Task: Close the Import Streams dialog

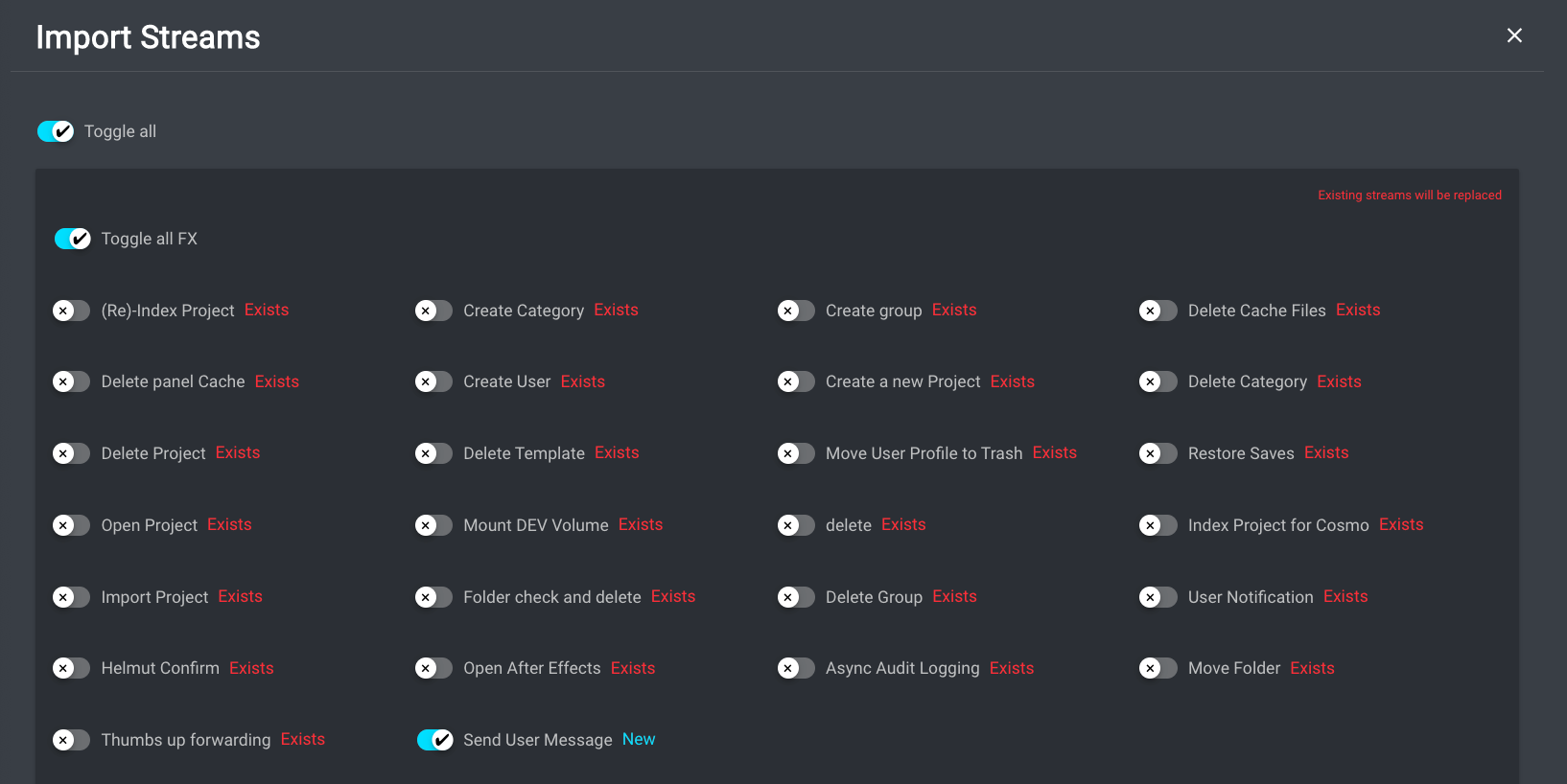Action: click(1514, 35)
